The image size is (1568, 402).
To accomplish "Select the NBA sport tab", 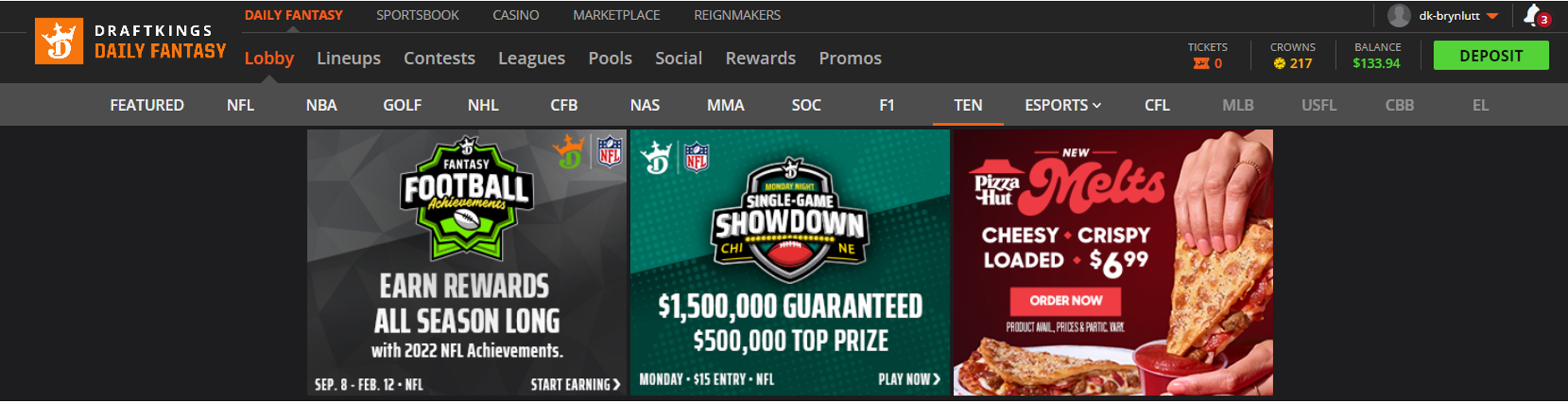I will tap(322, 105).
